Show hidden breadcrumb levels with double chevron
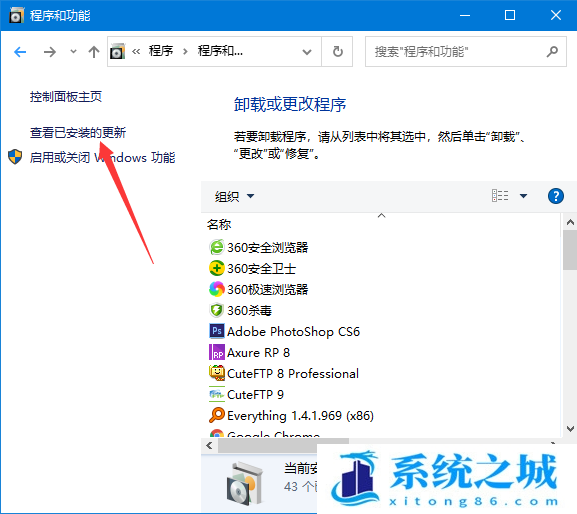The image size is (577, 514). point(136,52)
